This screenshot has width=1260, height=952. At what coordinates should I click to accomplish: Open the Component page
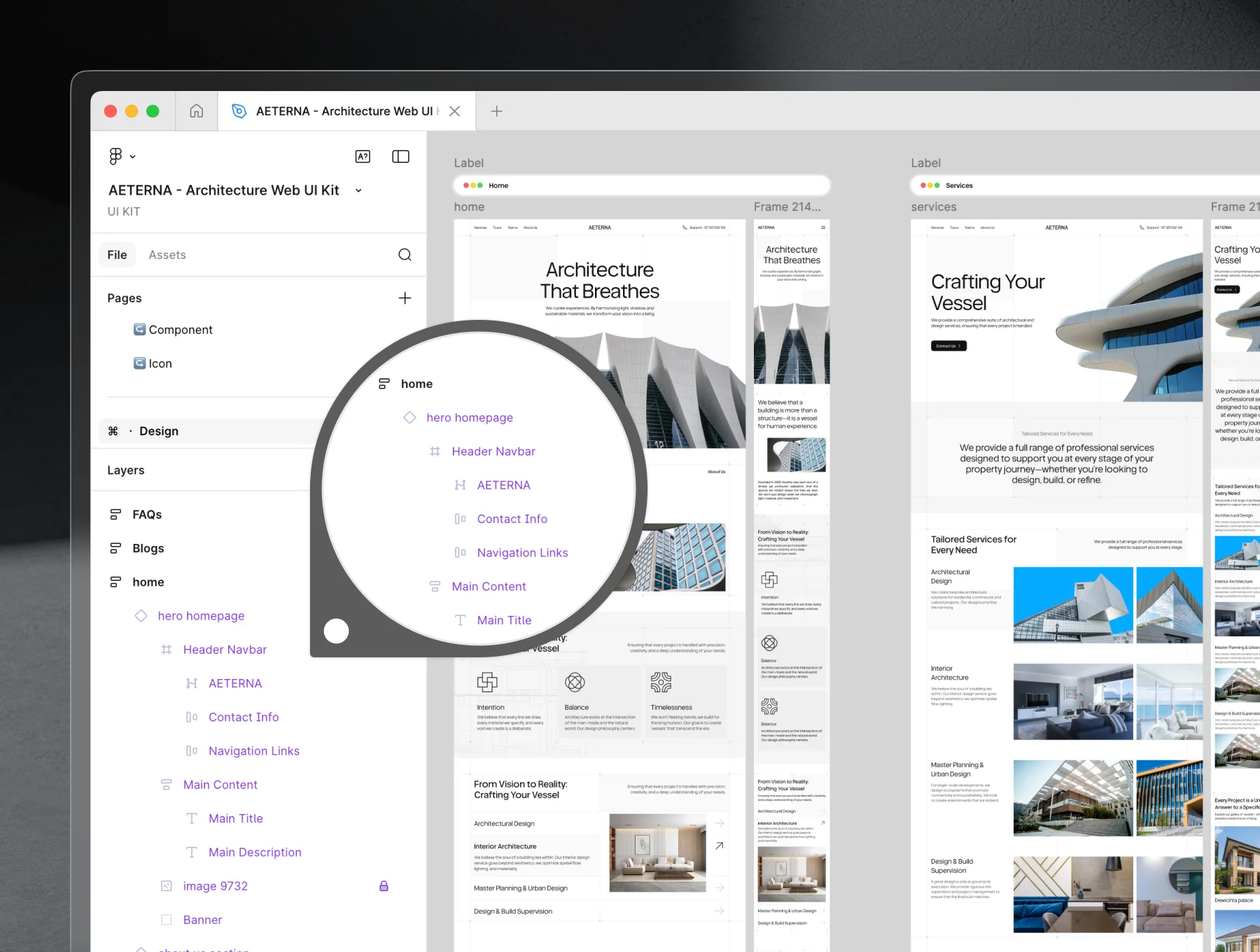tap(181, 330)
